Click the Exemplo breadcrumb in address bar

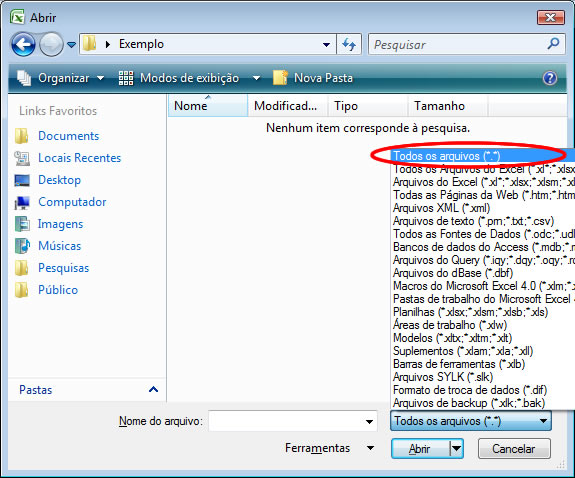click(141, 44)
